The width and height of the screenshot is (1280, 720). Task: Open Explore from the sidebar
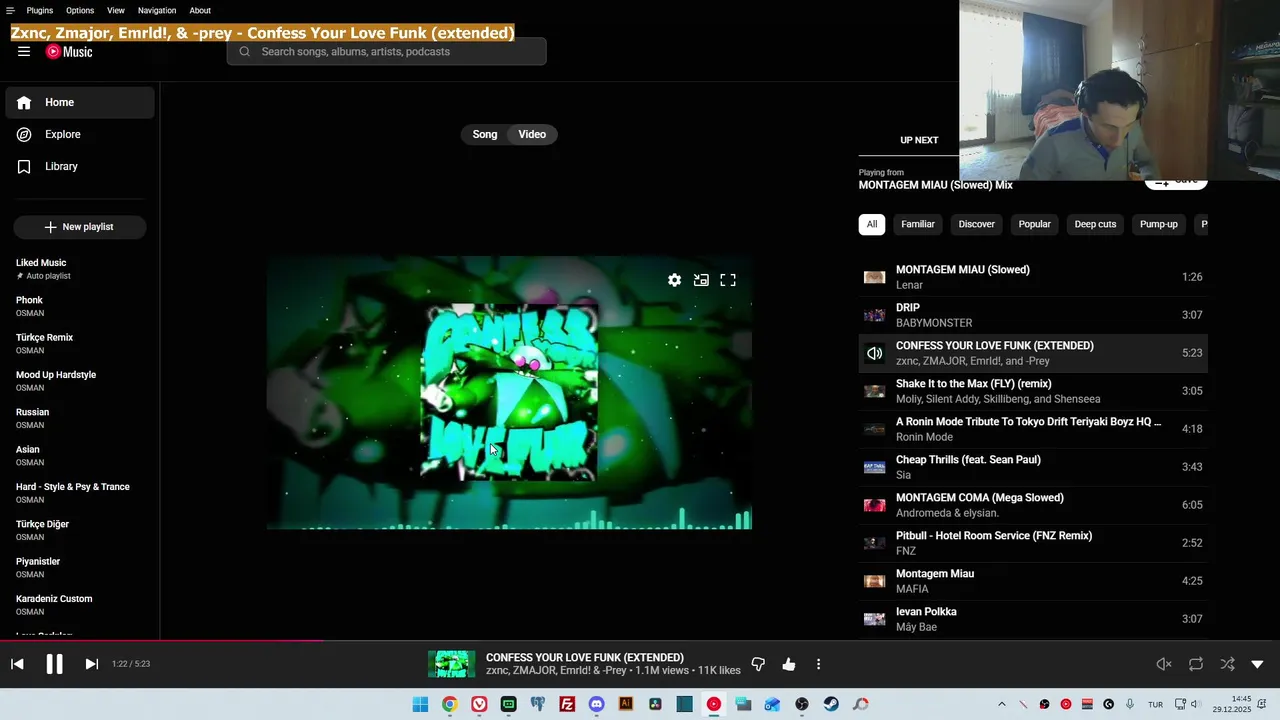tap(80, 134)
